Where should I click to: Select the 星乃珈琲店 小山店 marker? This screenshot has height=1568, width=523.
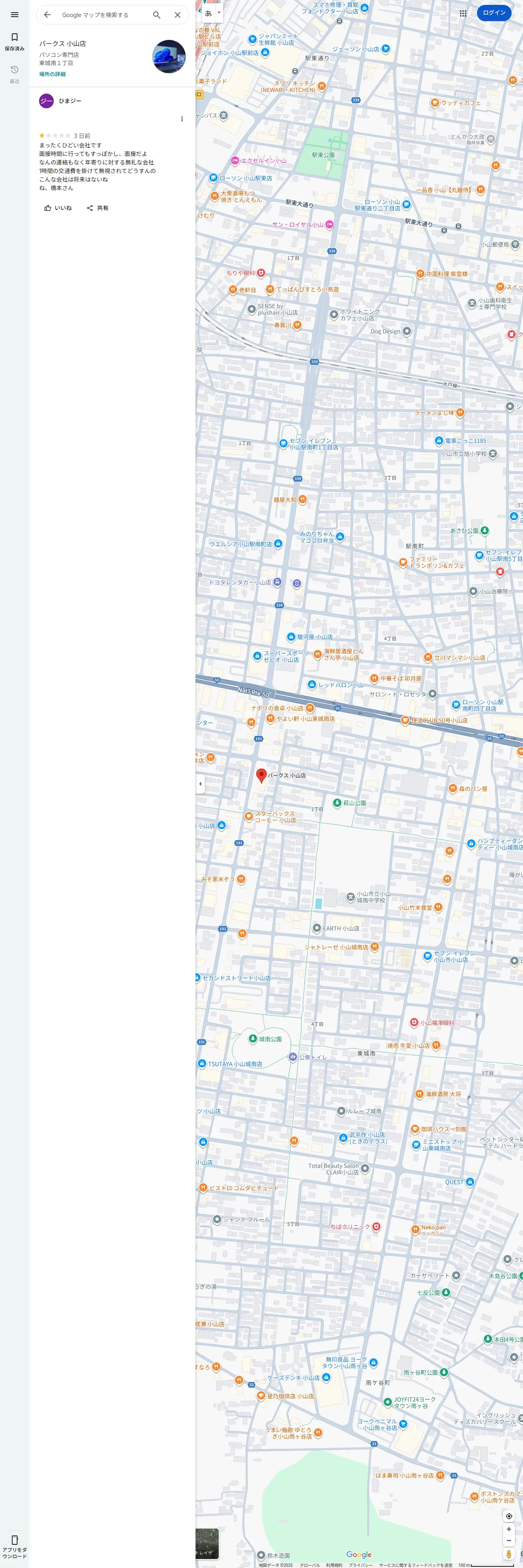pos(261,1396)
